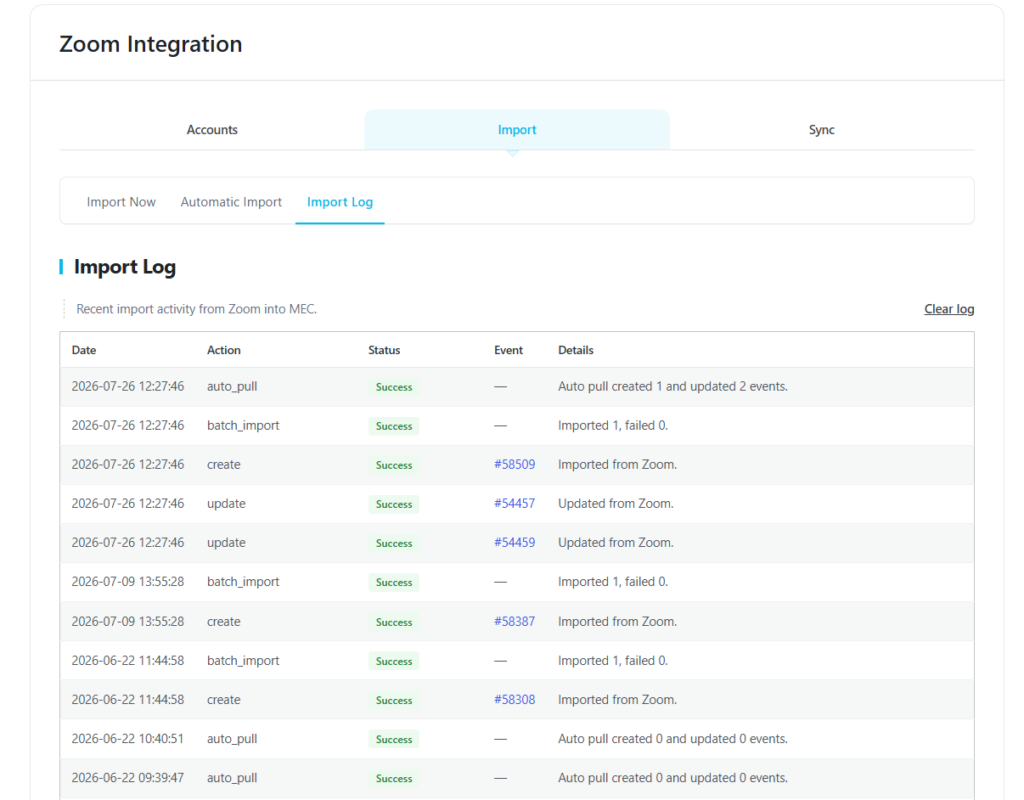This screenshot has width=1024, height=800.
Task: Open the Import Now sub-tab
Action: click(121, 202)
